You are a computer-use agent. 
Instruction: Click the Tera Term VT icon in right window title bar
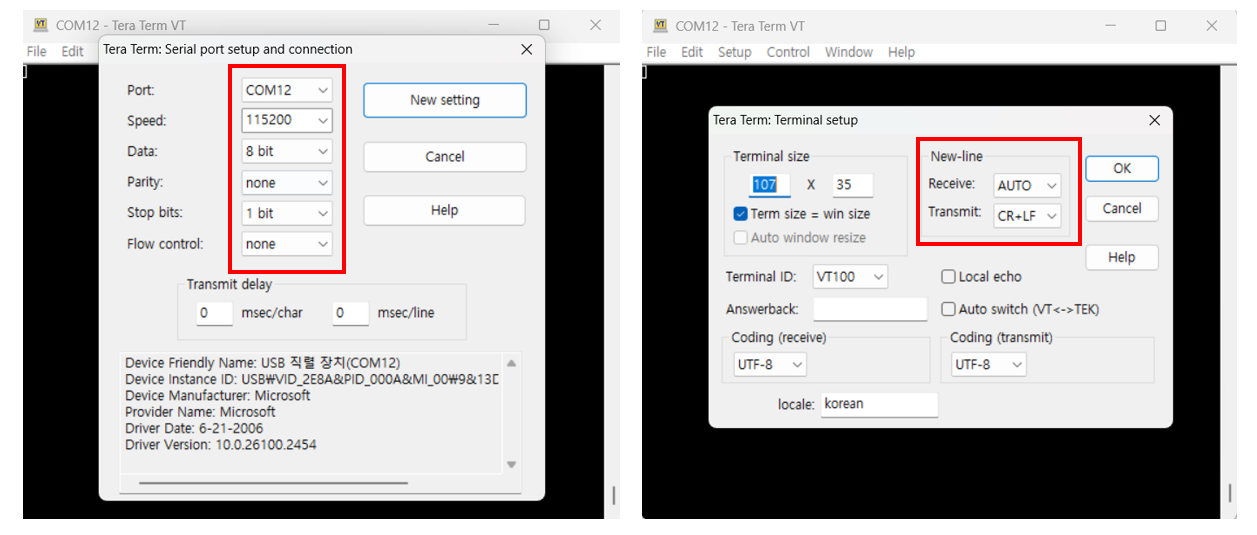[660, 26]
